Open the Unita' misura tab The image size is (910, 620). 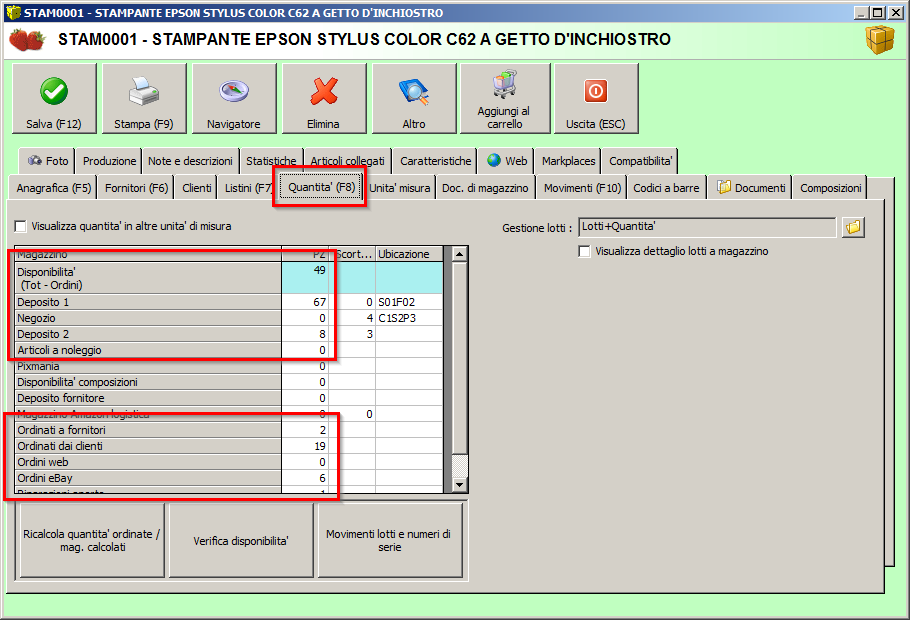(x=400, y=188)
